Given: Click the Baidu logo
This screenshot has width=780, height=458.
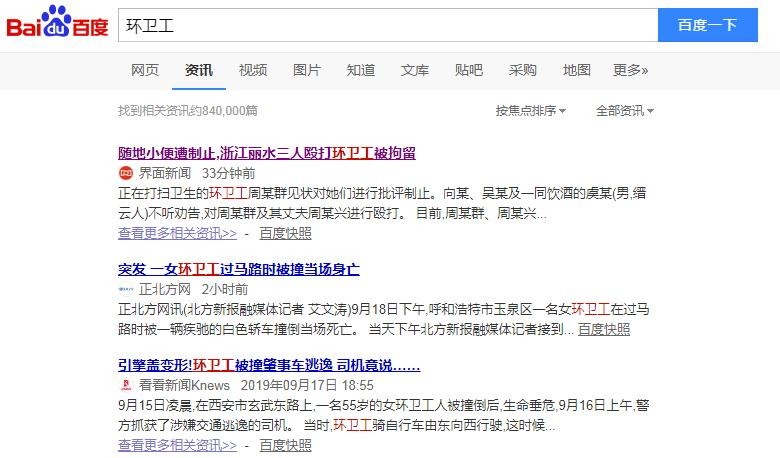Looking at the screenshot, I should [57, 22].
